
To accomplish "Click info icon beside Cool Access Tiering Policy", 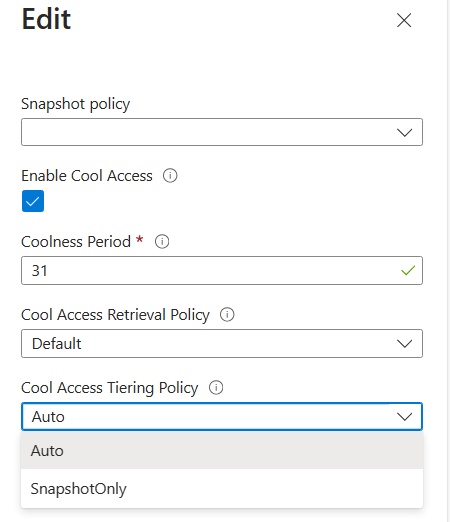I will [216, 387].
